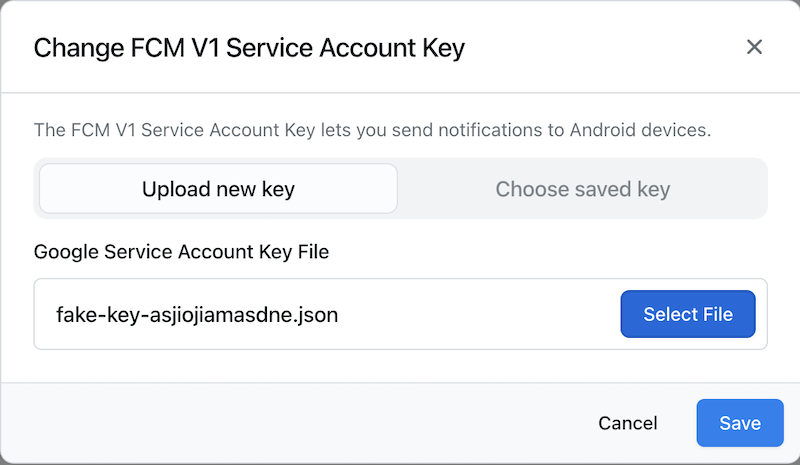Dismiss the dialog using the top-right X
Screen dimensions: 800x465
(754, 47)
